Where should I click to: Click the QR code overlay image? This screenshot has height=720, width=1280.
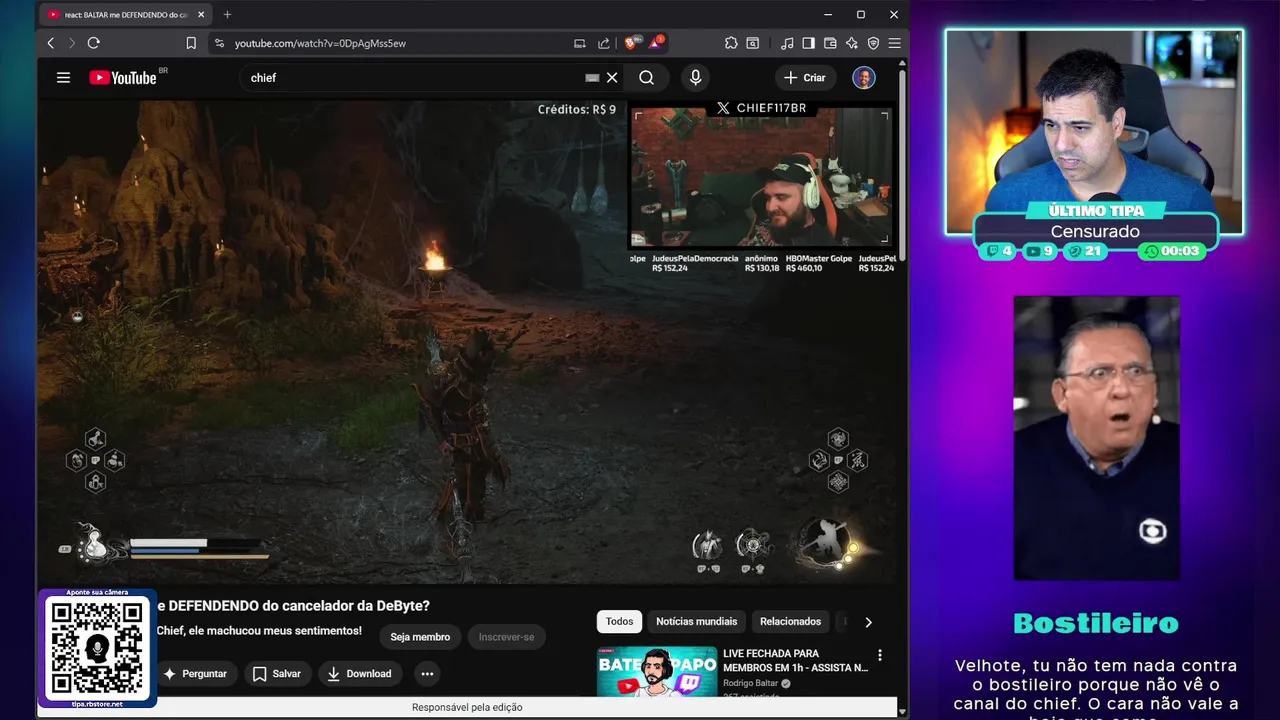coord(97,648)
